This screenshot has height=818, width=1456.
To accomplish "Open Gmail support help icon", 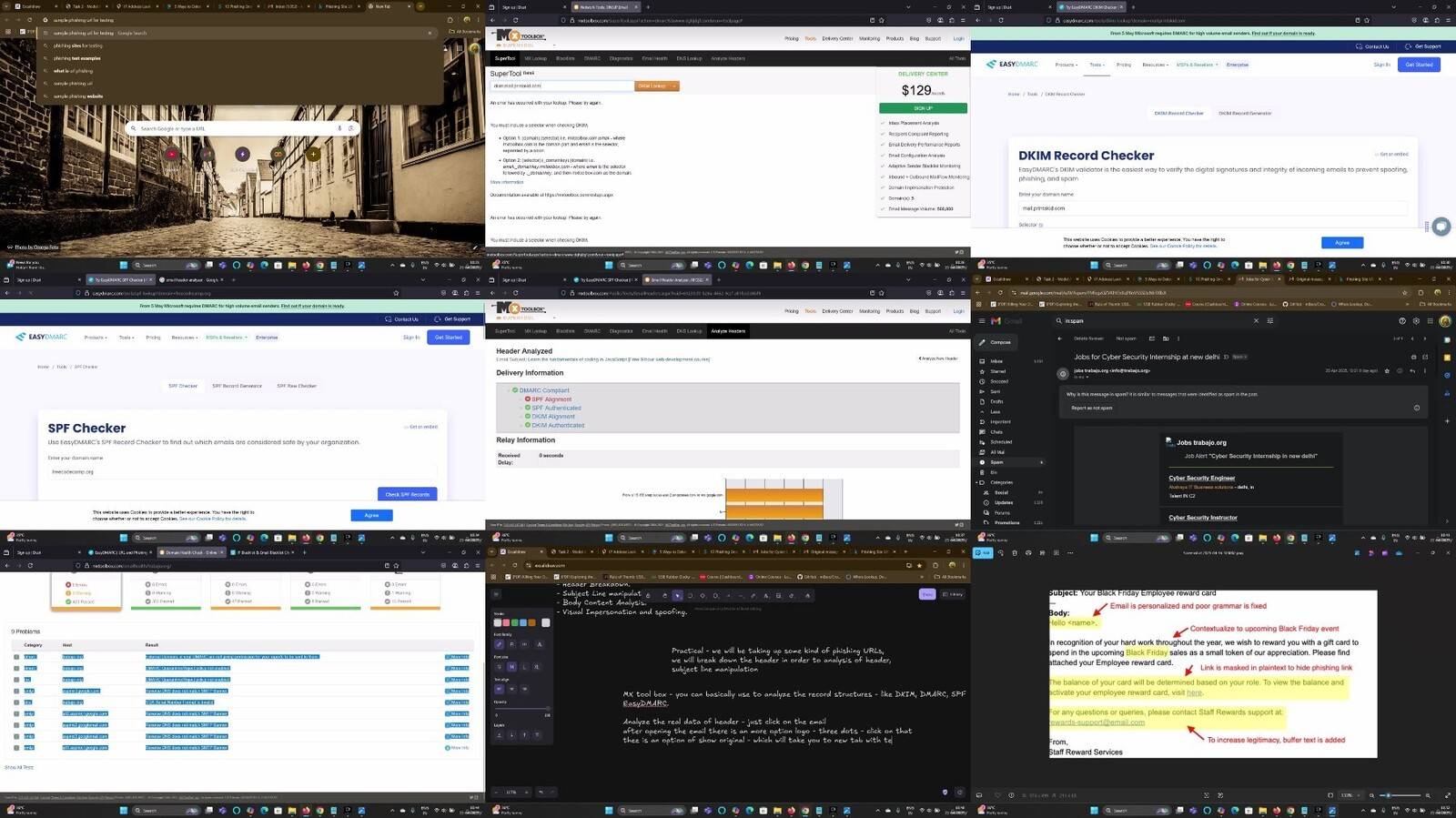I will click(x=1402, y=321).
